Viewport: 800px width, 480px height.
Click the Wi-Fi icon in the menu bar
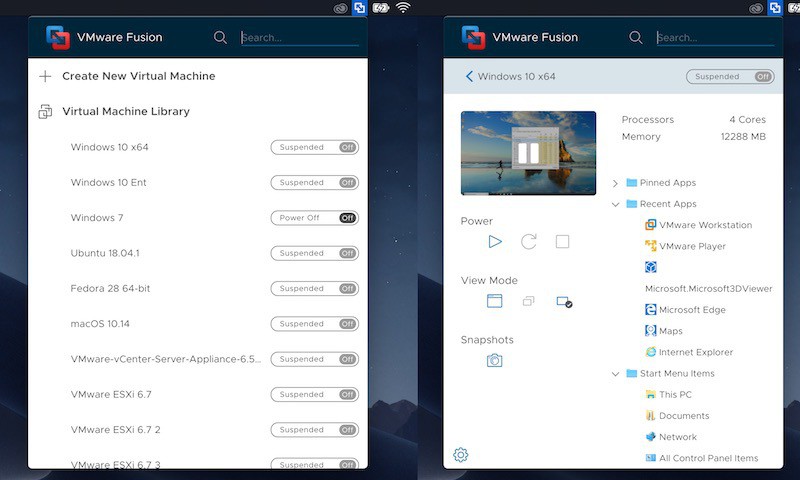click(x=403, y=8)
